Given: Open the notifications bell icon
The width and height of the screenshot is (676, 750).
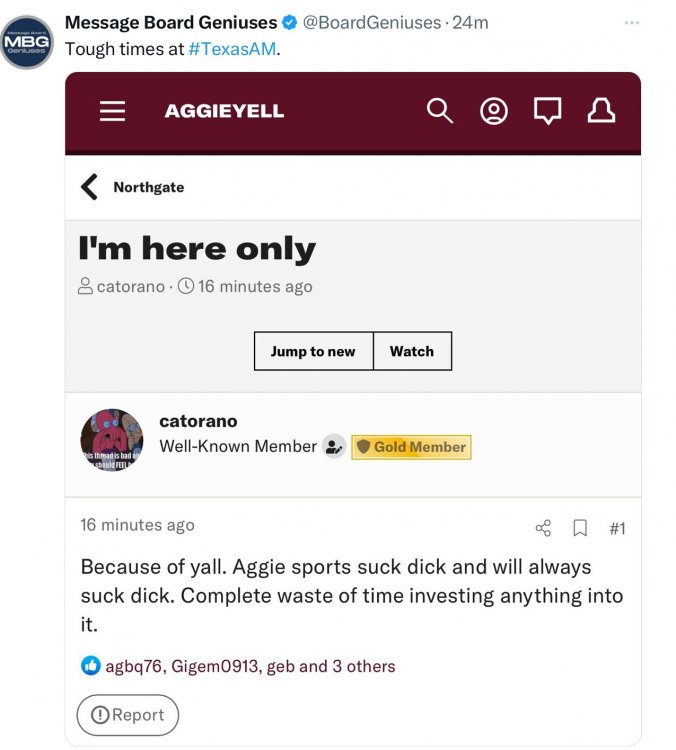Looking at the screenshot, I should click(601, 111).
